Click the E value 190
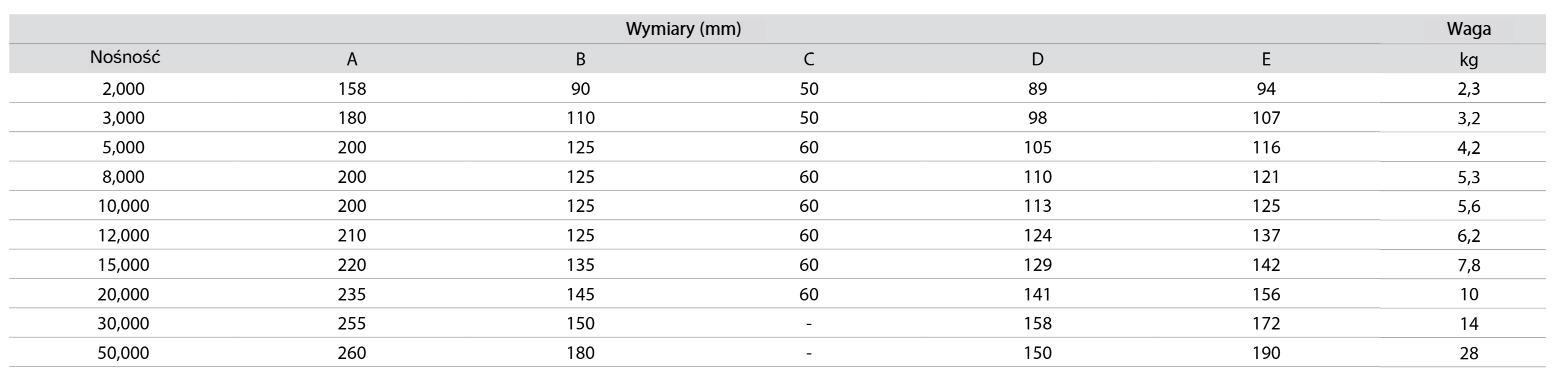Viewport: 1564px width, 383px height. point(1266,353)
